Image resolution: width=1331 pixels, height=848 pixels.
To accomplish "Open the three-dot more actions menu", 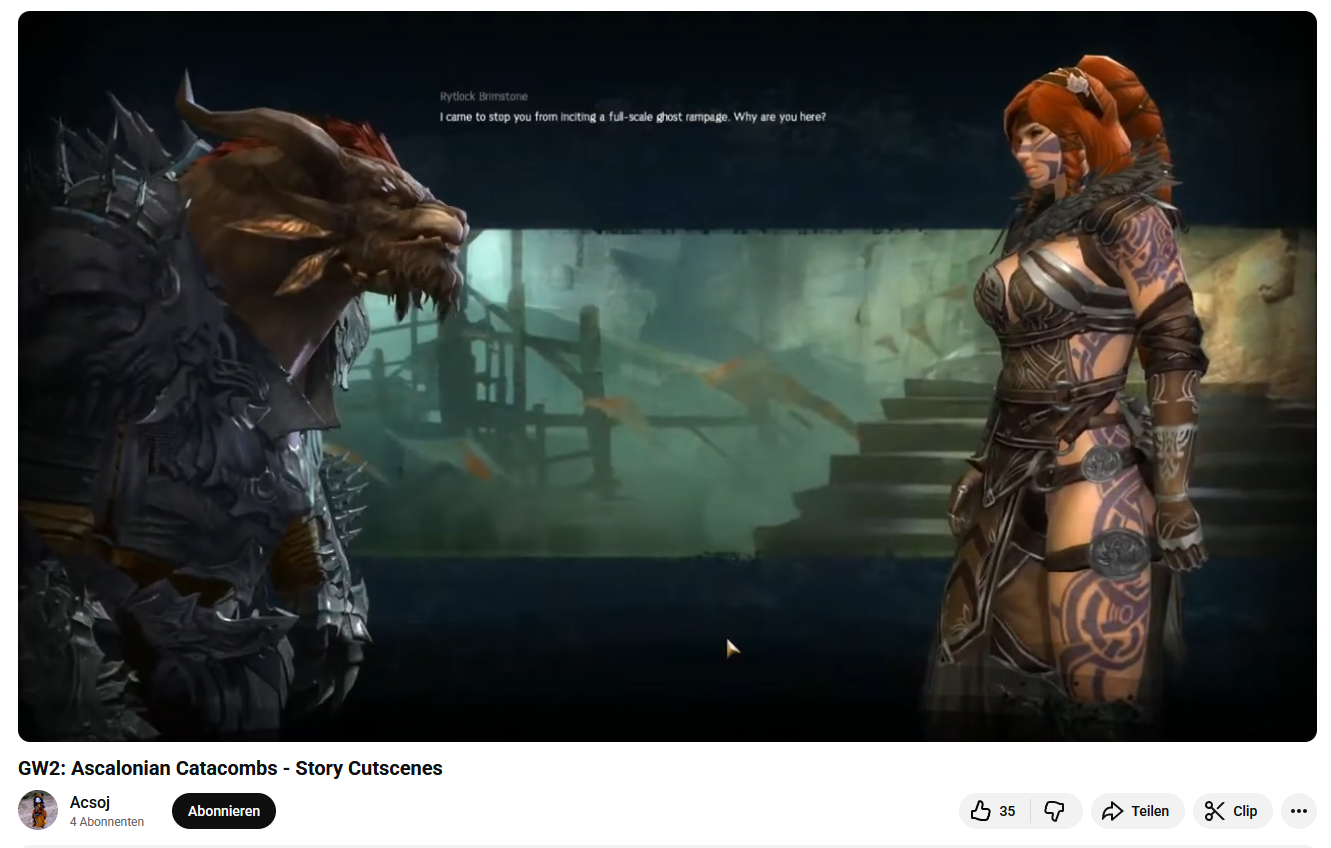I will click(1299, 811).
